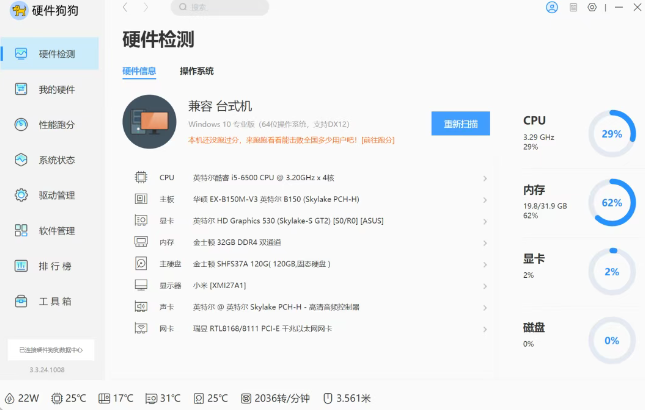Click the CPU temperature icon in the status bar
The width and height of the screenshot is (645, 410).
(x=56, y=398)
